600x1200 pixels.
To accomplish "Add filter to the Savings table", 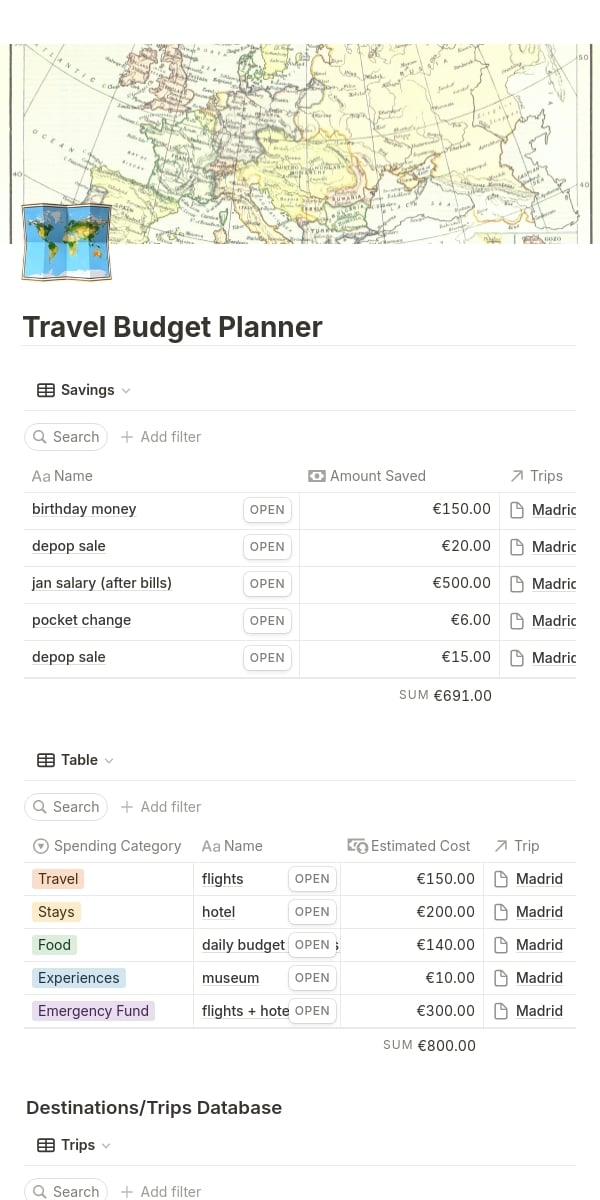I will point(161,437).
